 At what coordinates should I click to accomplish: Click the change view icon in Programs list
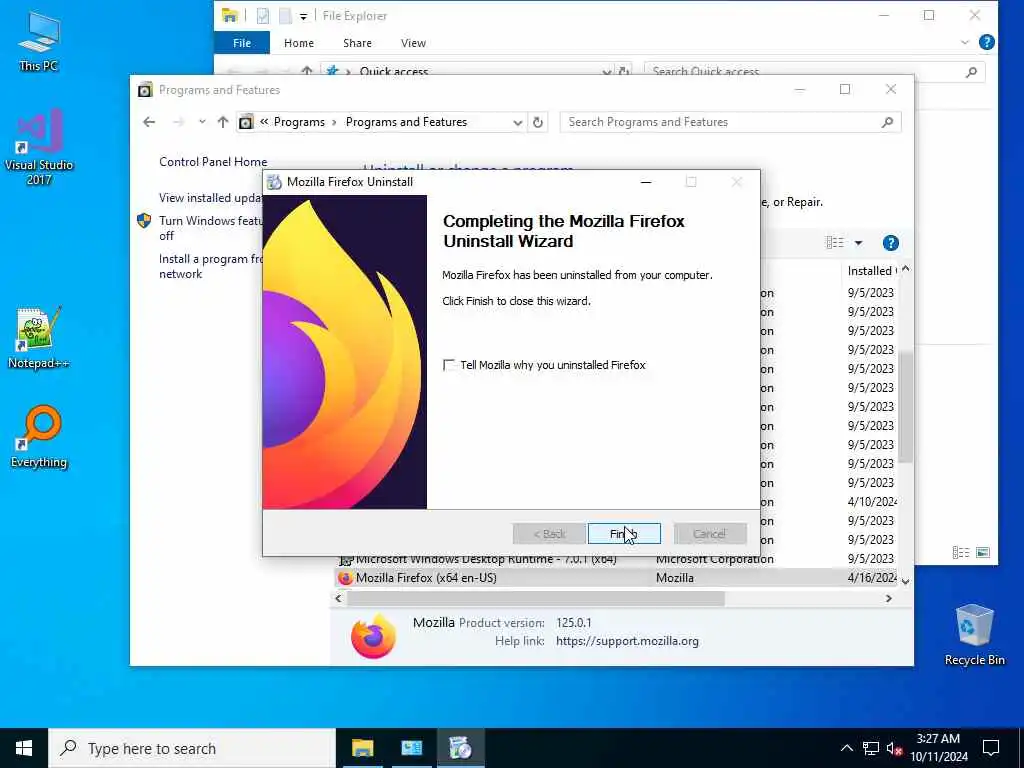(835, 243)
